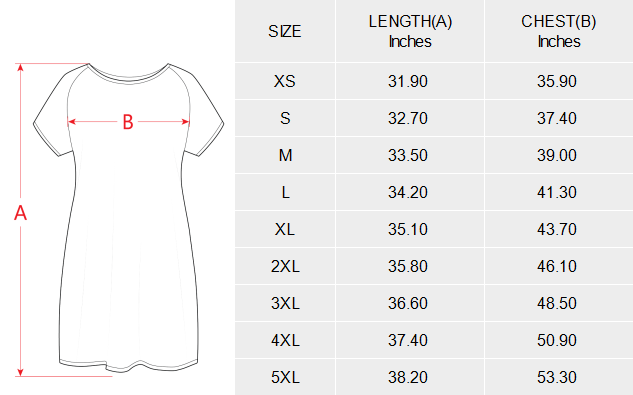Screen dimensions: 633x395
Task: Click the red letter B chest label
Action: point(128,122)
